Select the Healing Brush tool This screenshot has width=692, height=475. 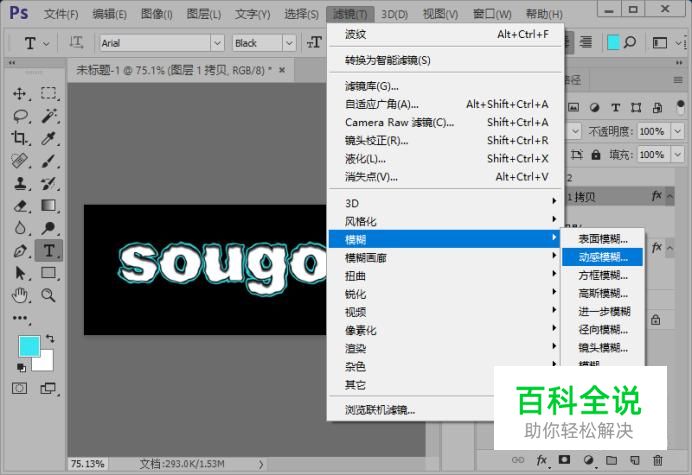click(20, 161)
